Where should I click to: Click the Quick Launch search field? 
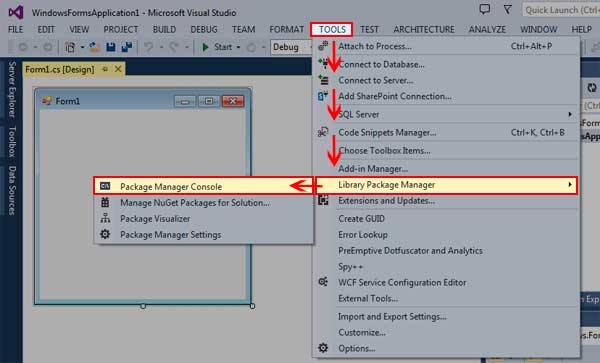pyautogui.click(x=561, y=10)
